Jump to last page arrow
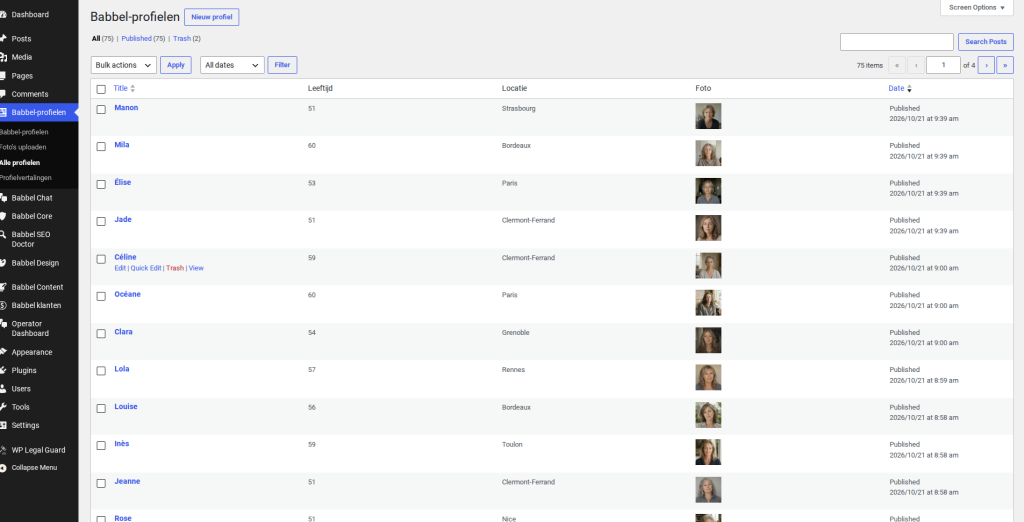1024x522 pixels. [1005, 65]
